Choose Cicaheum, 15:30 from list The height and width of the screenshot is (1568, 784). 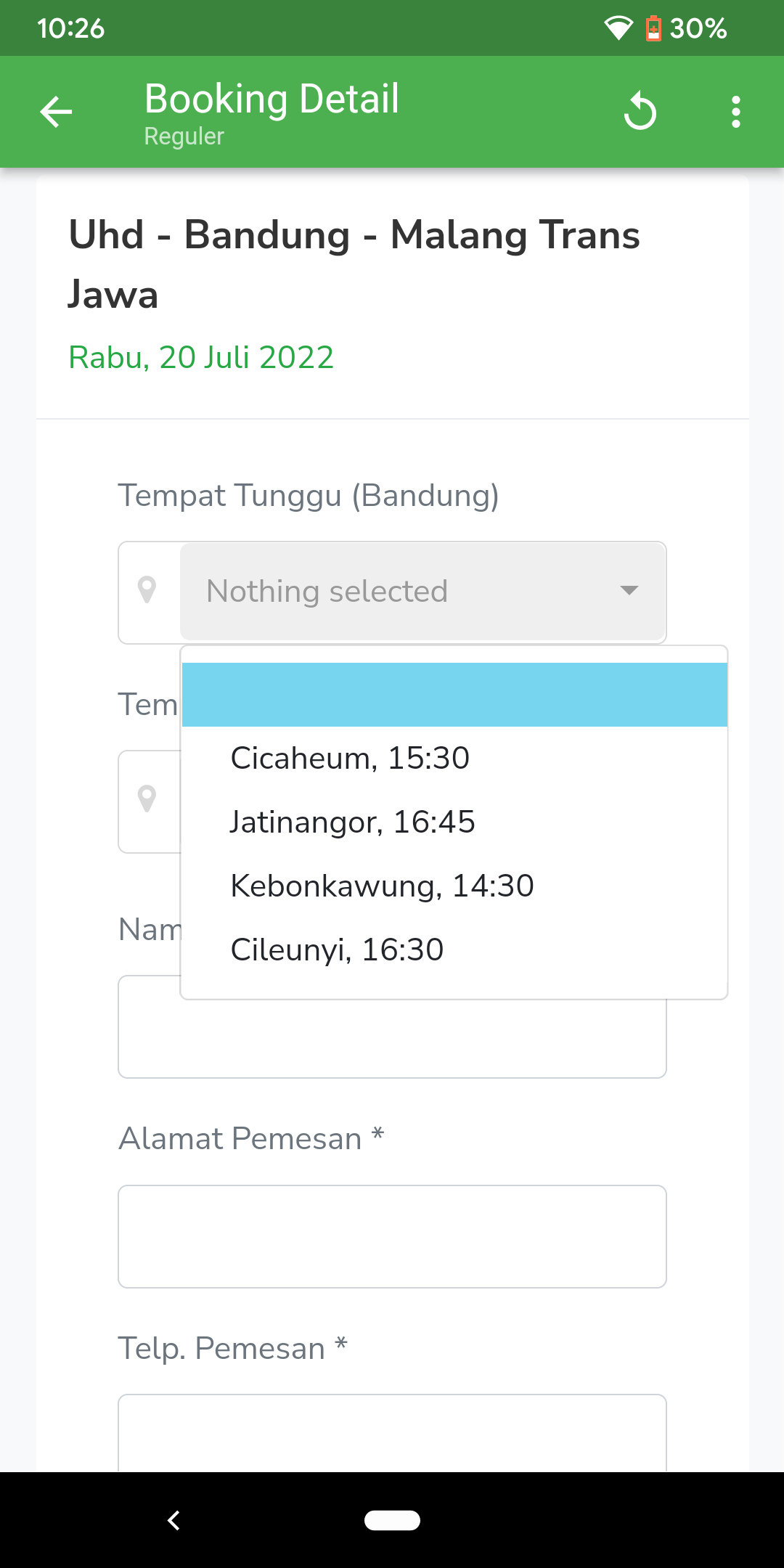pyautogui.click(x=350, y=759)
